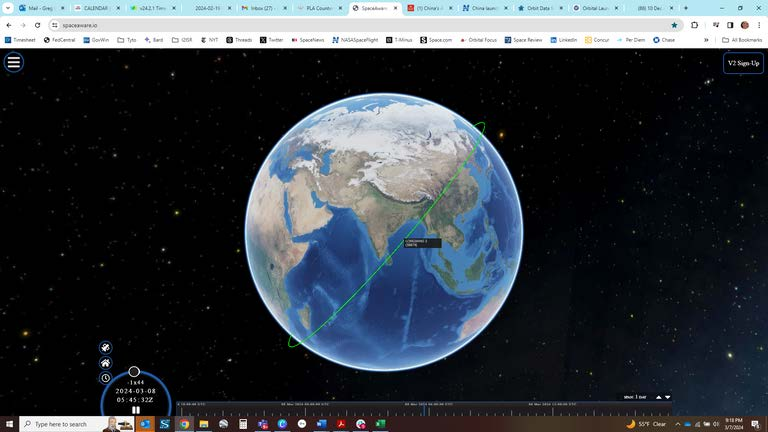768x432 pixels.
Task: Expand the hidden bookmarks chevron
Action: point(706,40)
